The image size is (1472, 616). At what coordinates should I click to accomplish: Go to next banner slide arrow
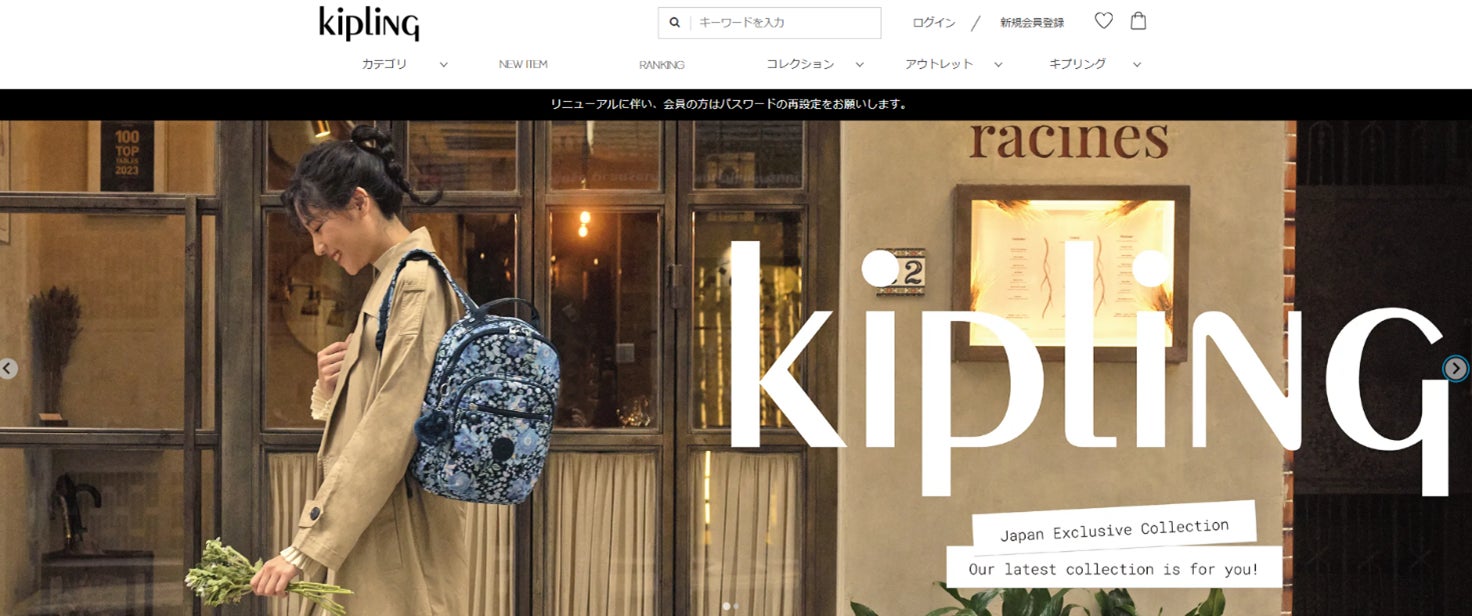tap(1456, 369)
